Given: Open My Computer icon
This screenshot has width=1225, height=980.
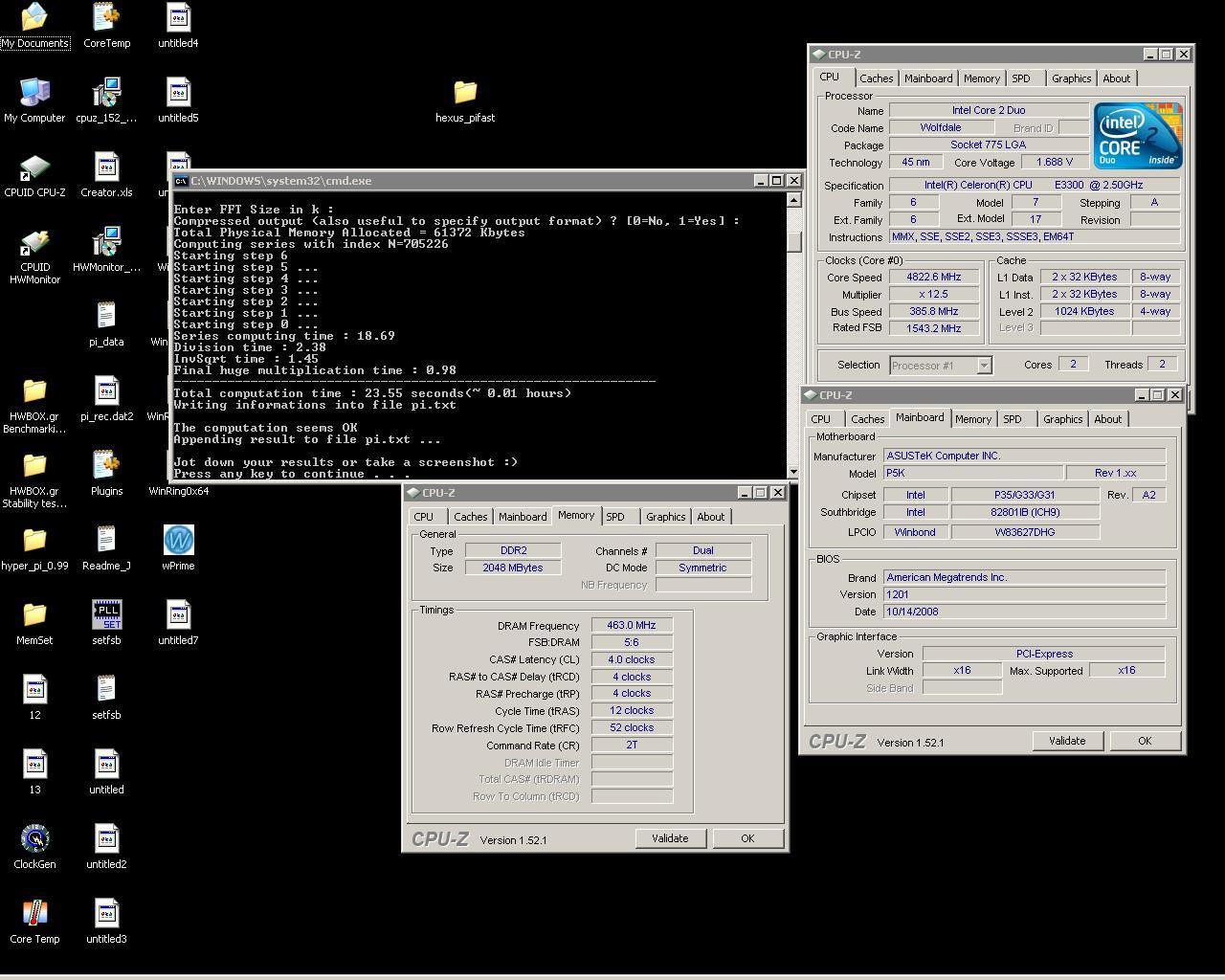Looking at the screenshot, I should [x=34, y=100].
